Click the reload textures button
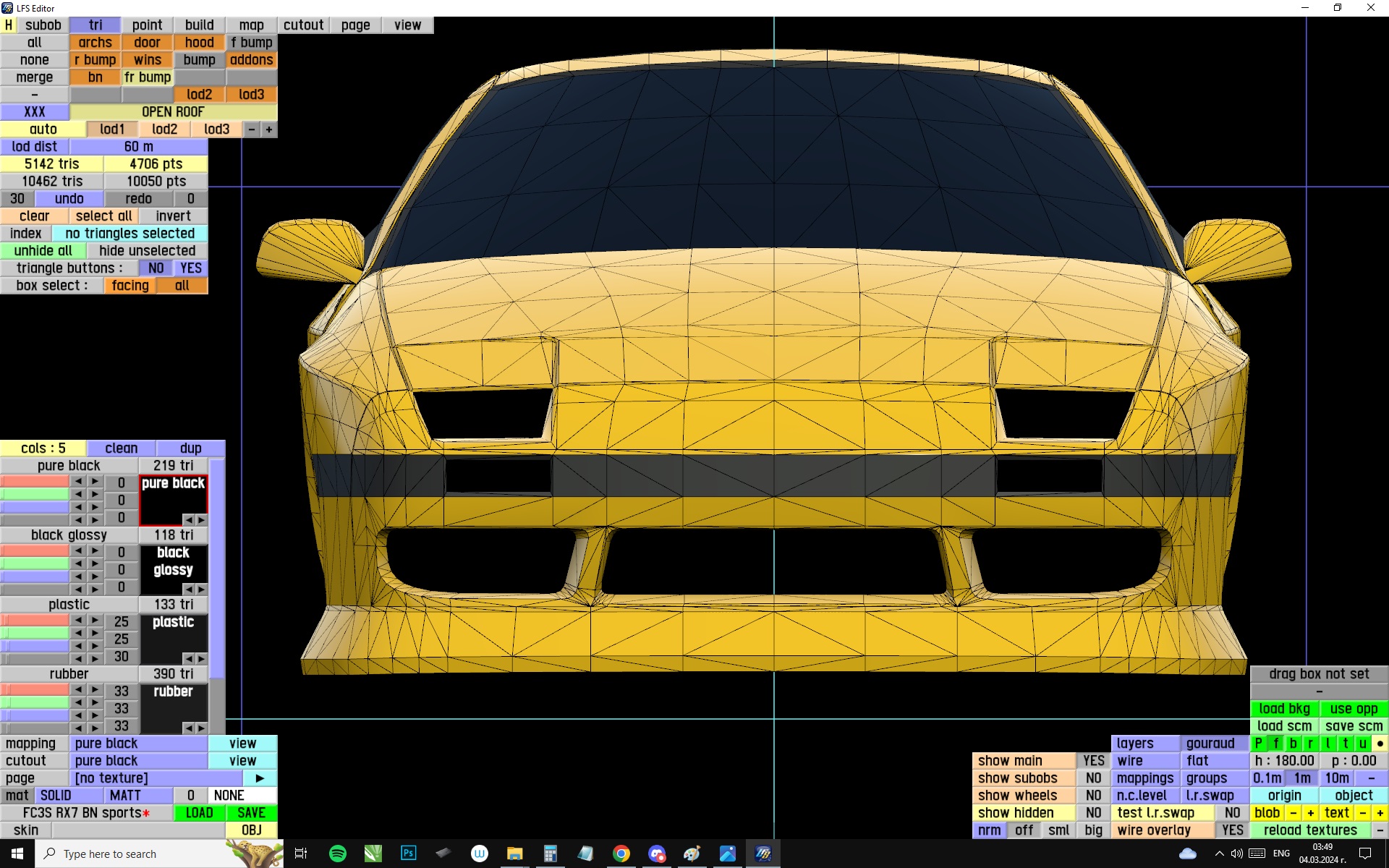1389x868 pixels. [x=1310, y=830]
